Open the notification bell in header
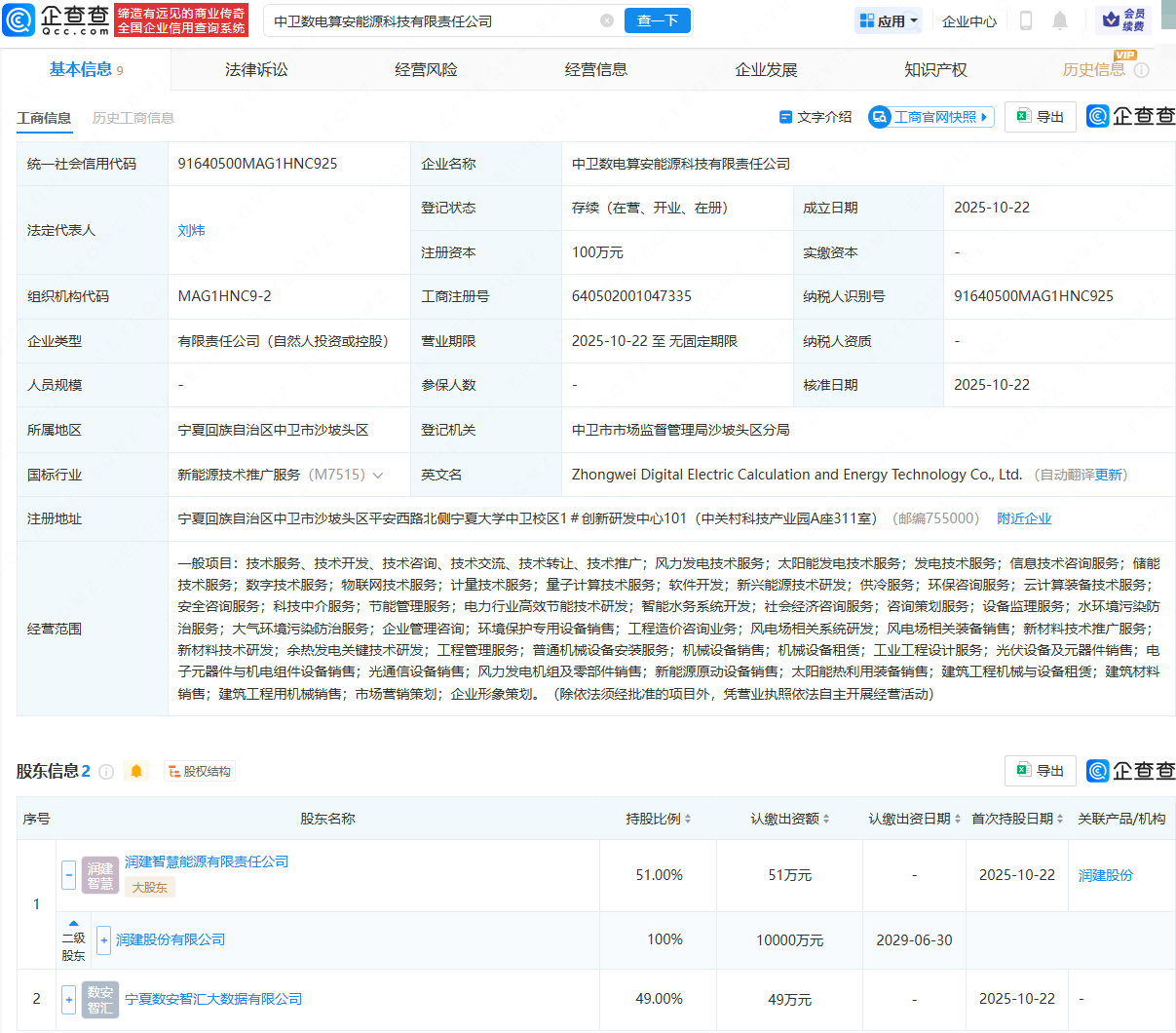This screenshot has width=1176, height=1033. [x=1060, y=20]
